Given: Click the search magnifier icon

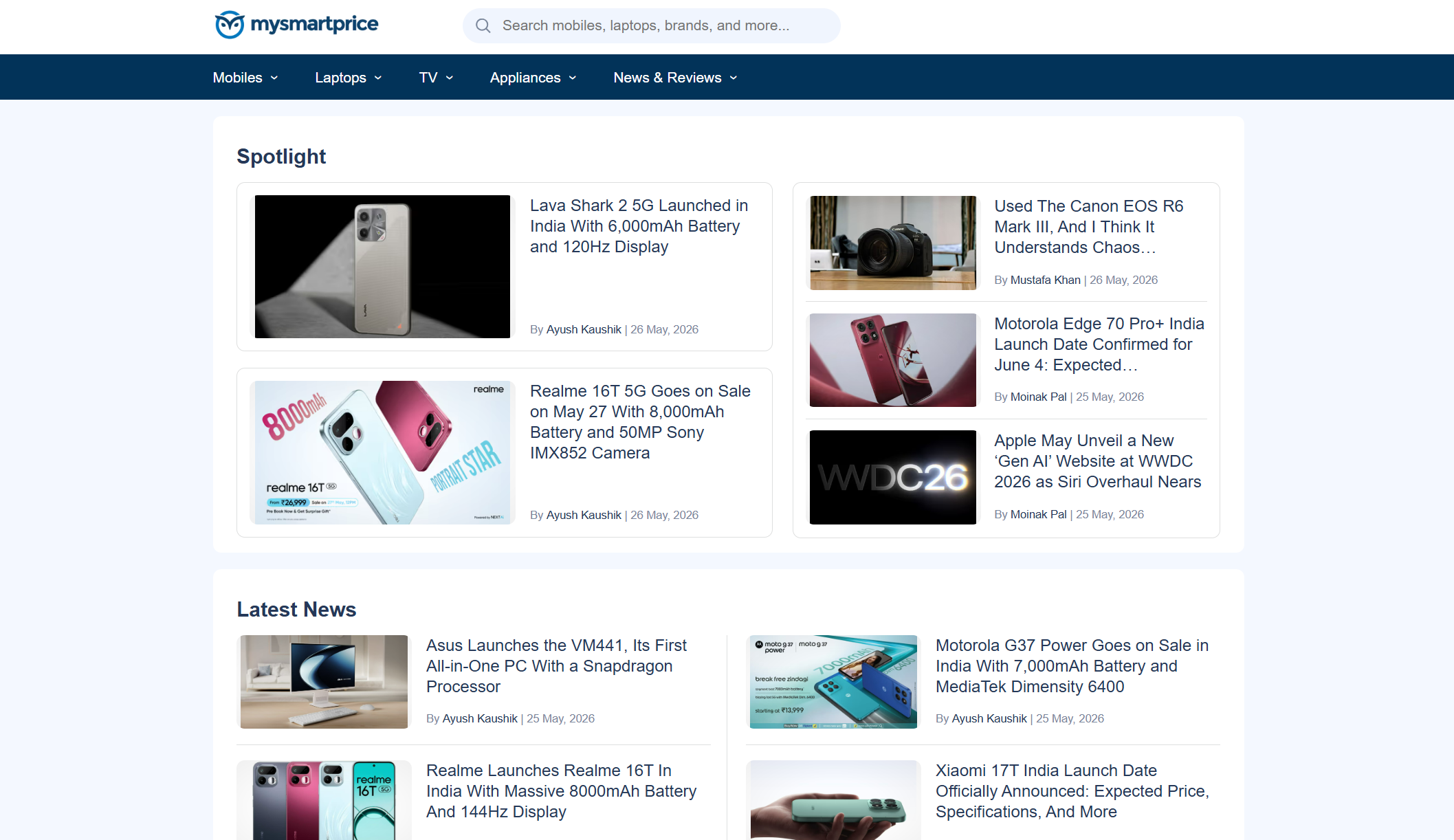Looking at the screenshot, I should point(483,26).
